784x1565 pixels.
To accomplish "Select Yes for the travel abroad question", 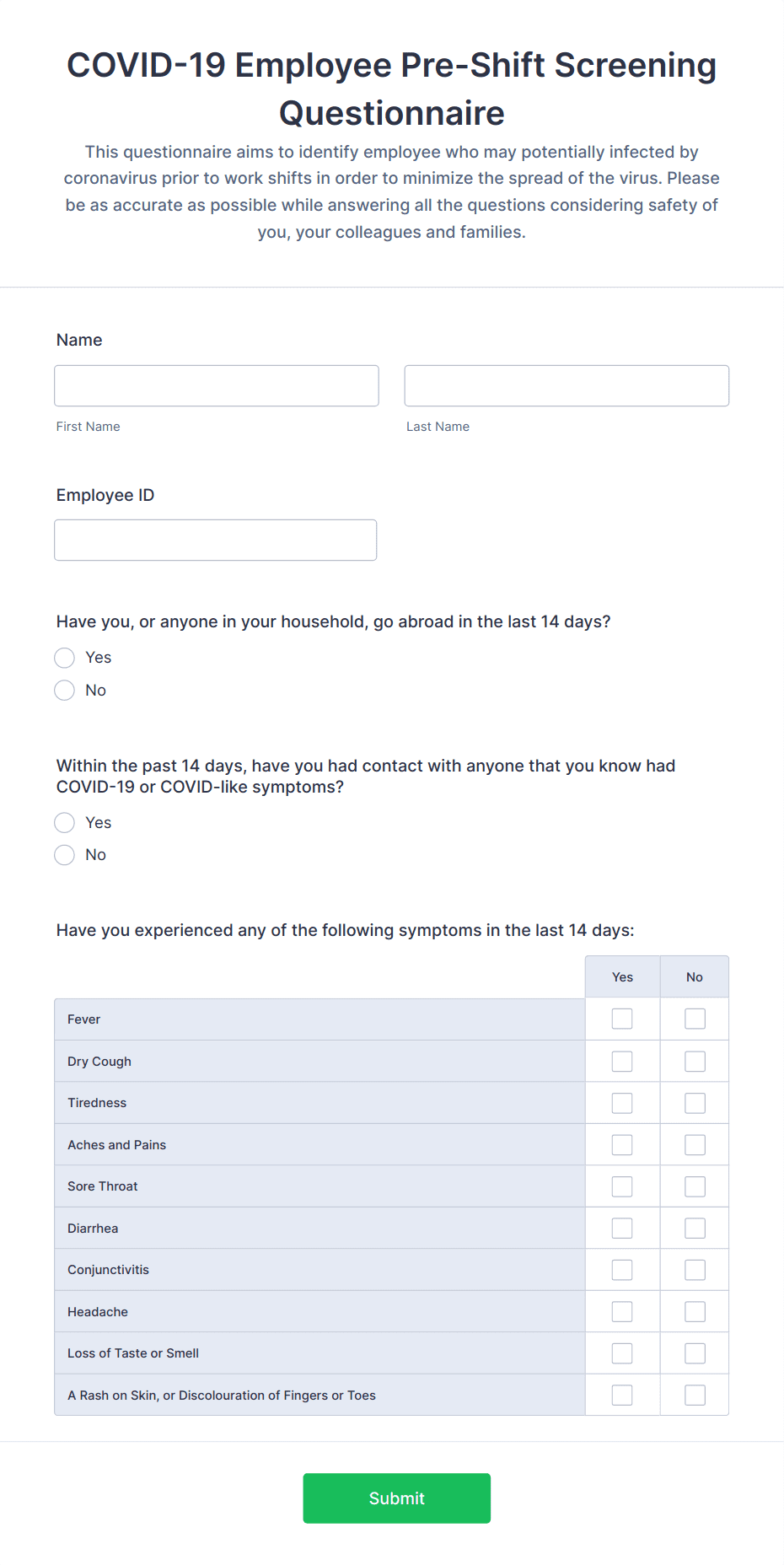I will pyautogui.click(x=64, y=658).
